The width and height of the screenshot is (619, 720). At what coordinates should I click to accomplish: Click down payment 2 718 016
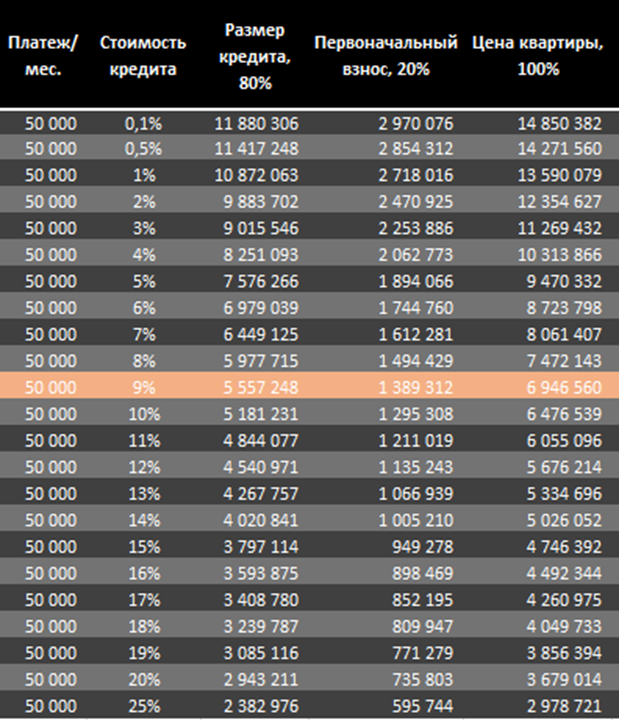click(x=416, y=175)
